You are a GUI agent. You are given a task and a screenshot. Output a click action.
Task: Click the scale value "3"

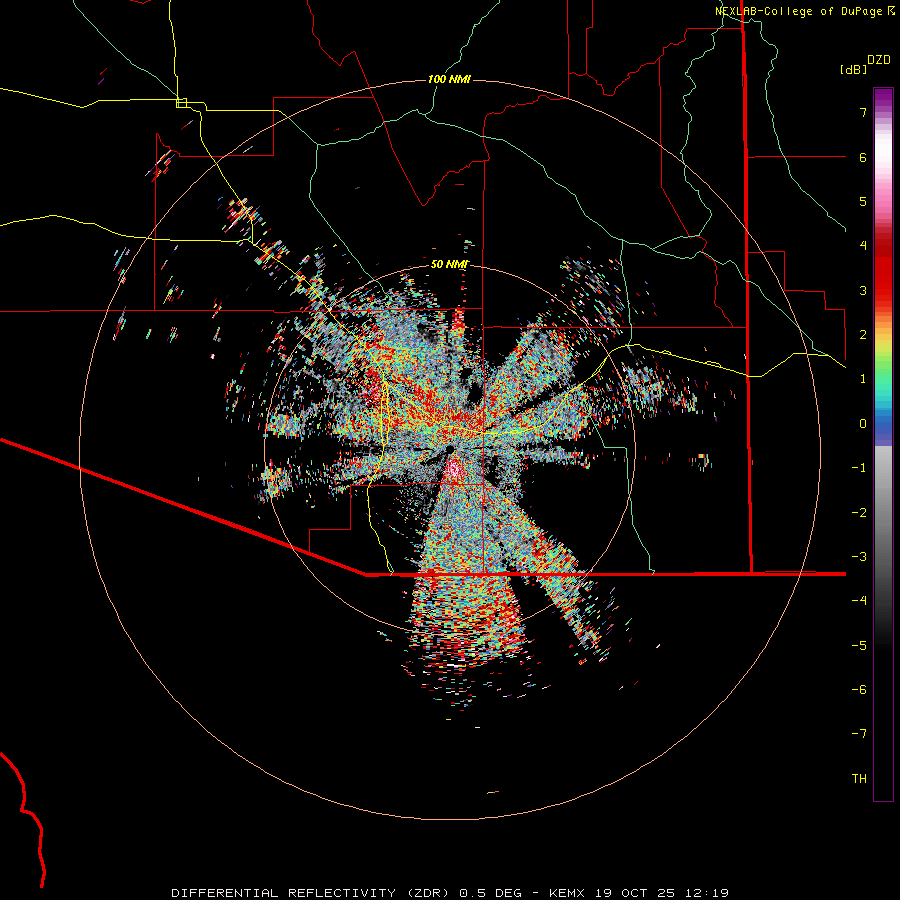point(863,290)
